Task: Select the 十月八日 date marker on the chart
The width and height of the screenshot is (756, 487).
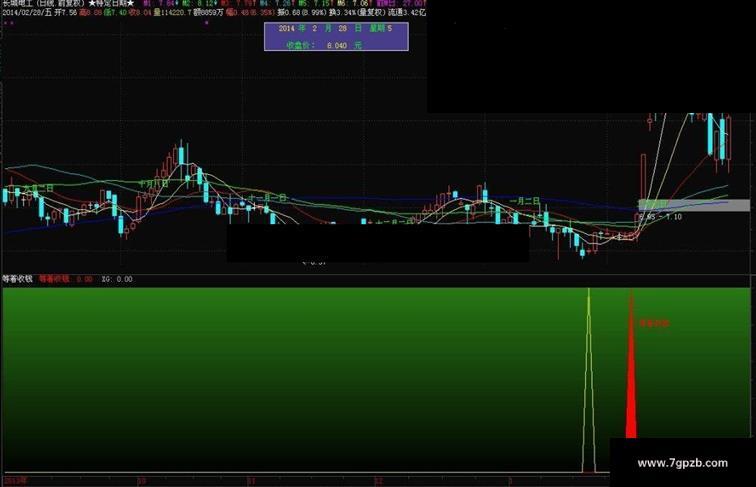Action: (154, 184)
